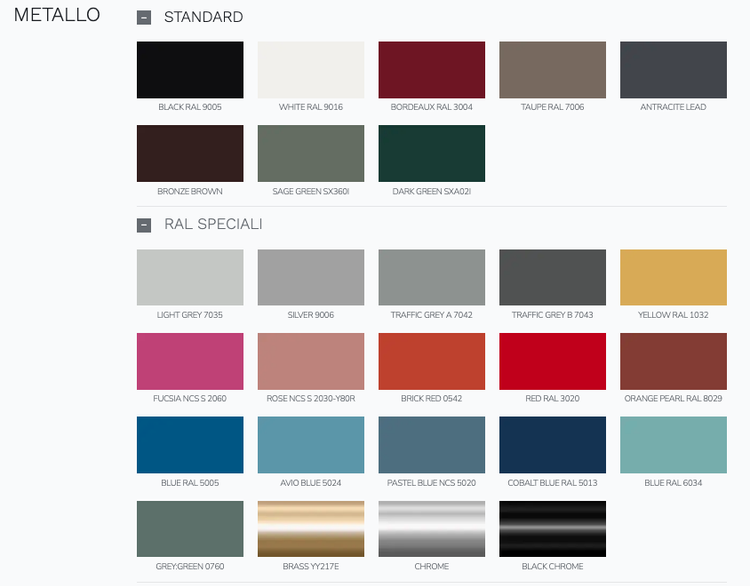Click the 'CHROME' label under silver swatch
This screenshot has width=750, height=586.
click(x=431, y=566)
